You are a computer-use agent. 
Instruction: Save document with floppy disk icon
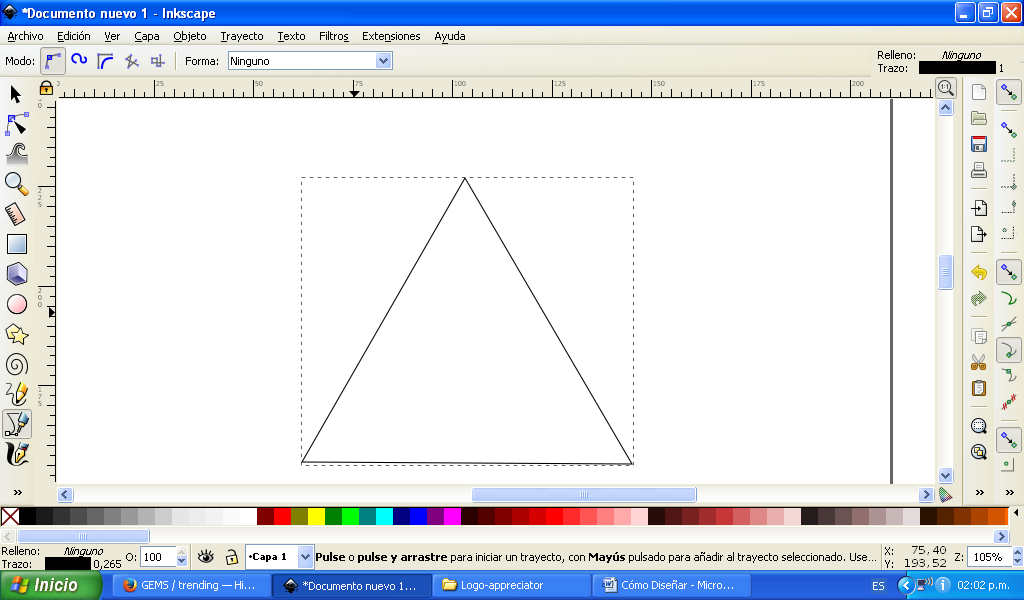978,144
